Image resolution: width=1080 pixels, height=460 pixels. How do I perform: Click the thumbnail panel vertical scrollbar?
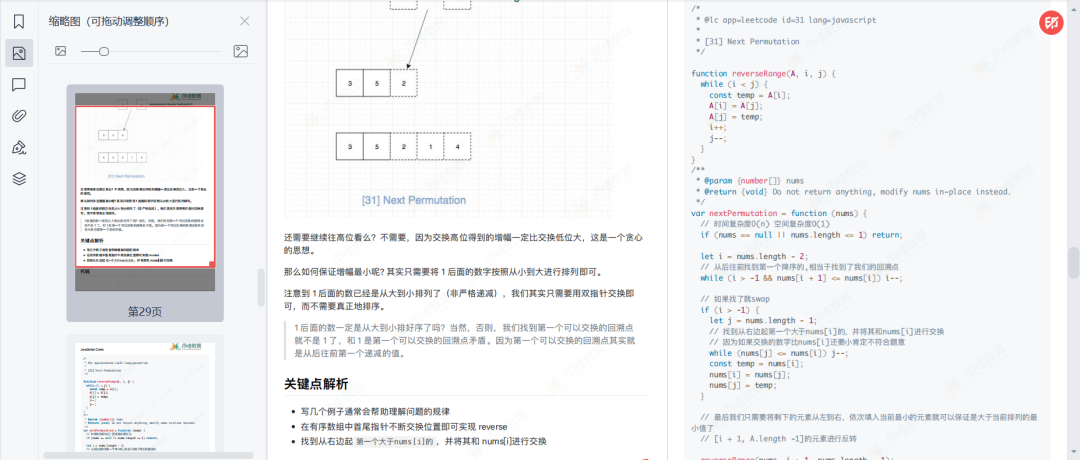point(260,288)
